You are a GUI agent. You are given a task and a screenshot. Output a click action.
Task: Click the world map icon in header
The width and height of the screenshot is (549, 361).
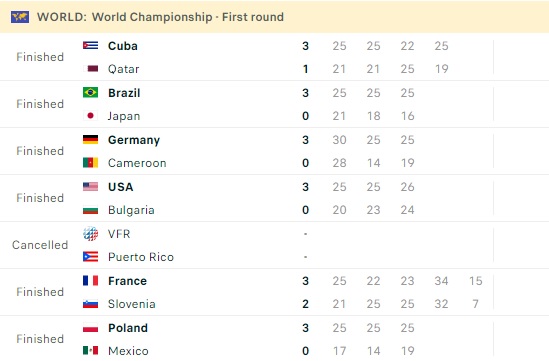[20, 17]
